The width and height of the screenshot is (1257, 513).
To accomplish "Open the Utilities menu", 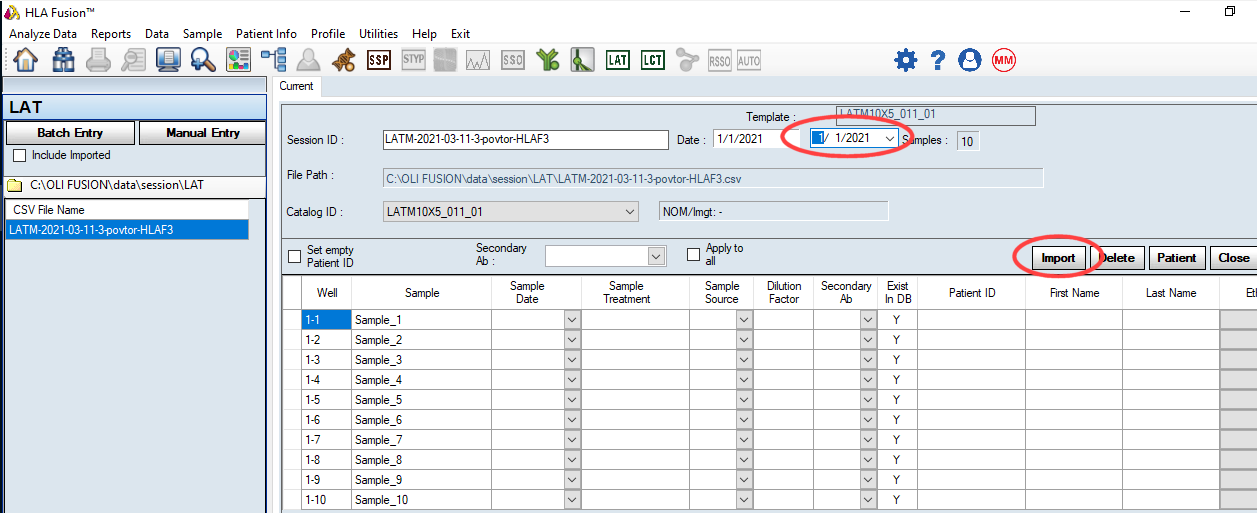I will (379, 33).
